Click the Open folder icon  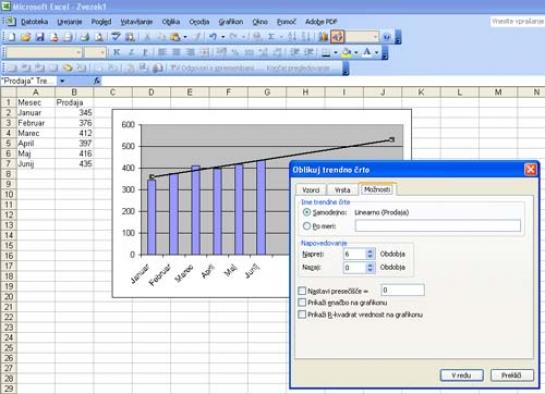(26, 36)
